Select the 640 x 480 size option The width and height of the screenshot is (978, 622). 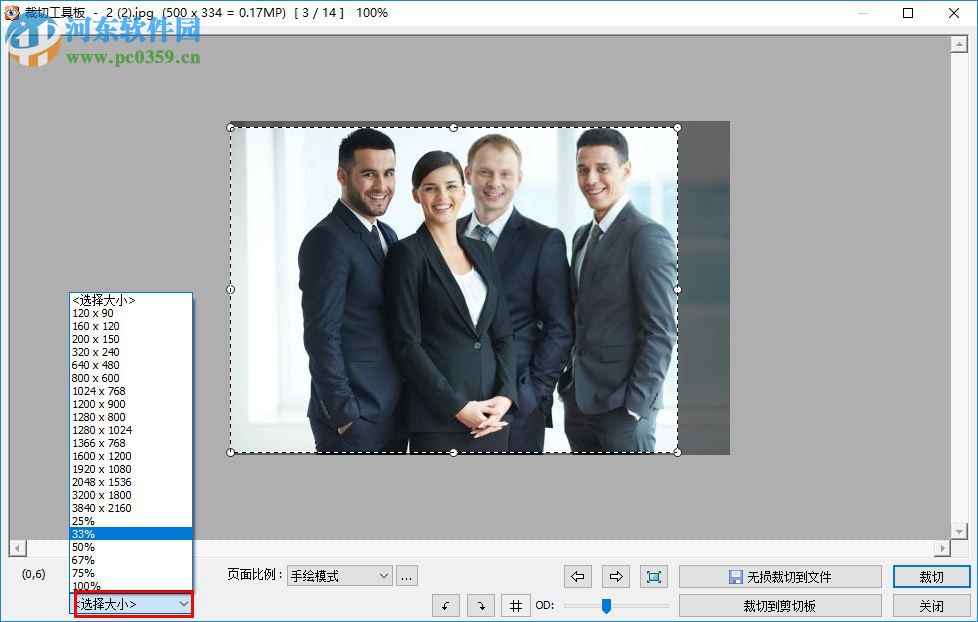(x=98, y=365)
